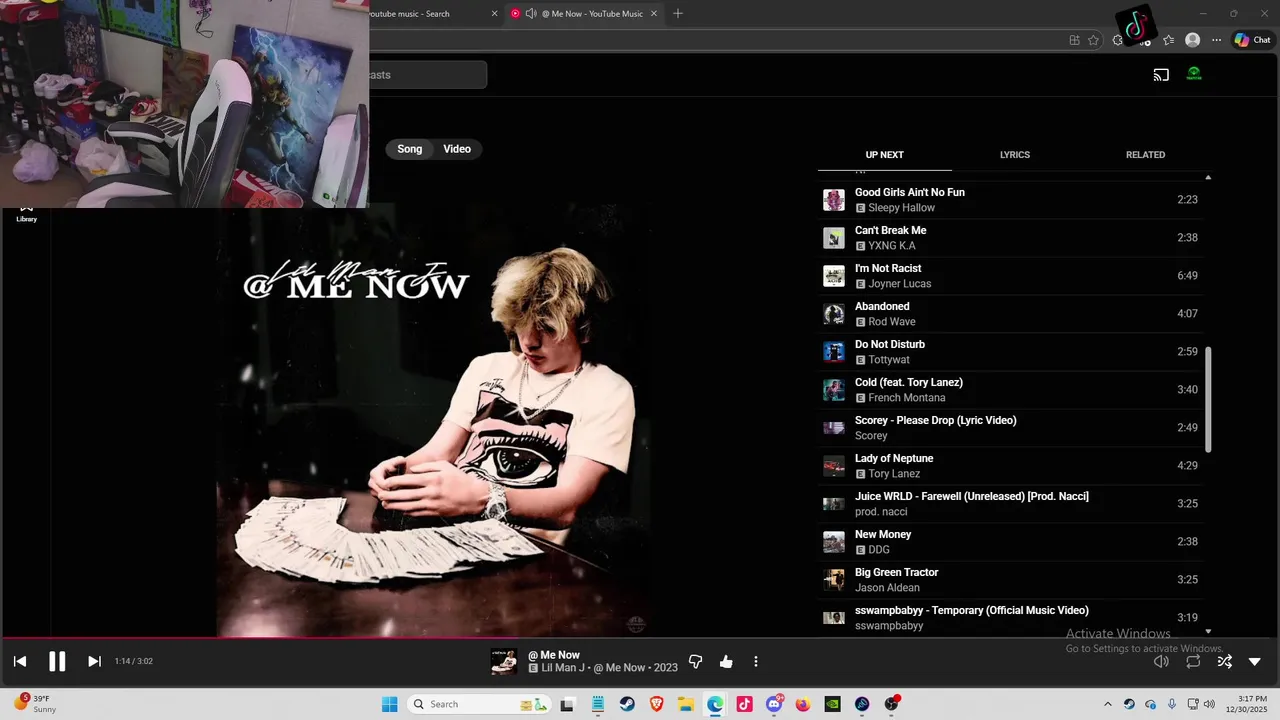Click the Cast to device icon
This screenshot has height=720, width=1280.
(x=1161, y=74)
